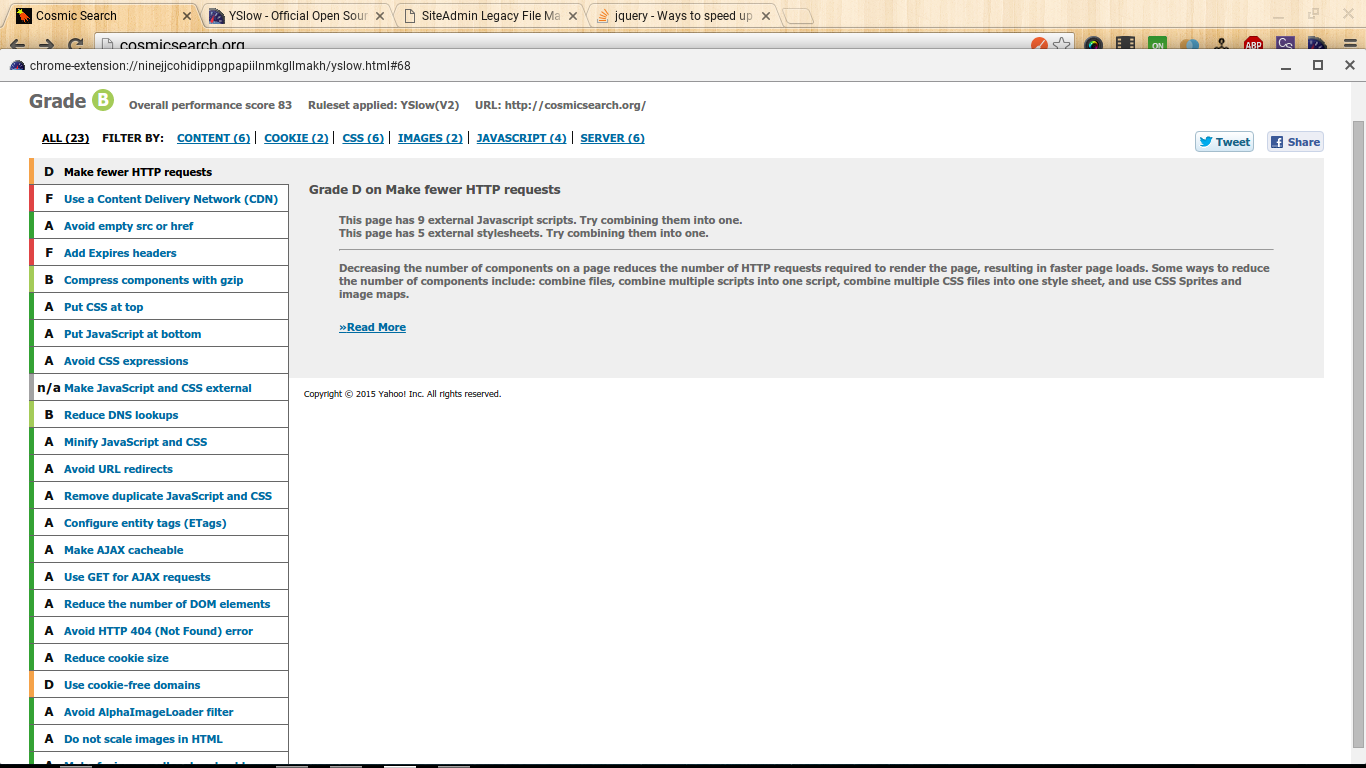
Task: Select Remove duplicate JavaScript and CSS rule
Action: (159, 496)
